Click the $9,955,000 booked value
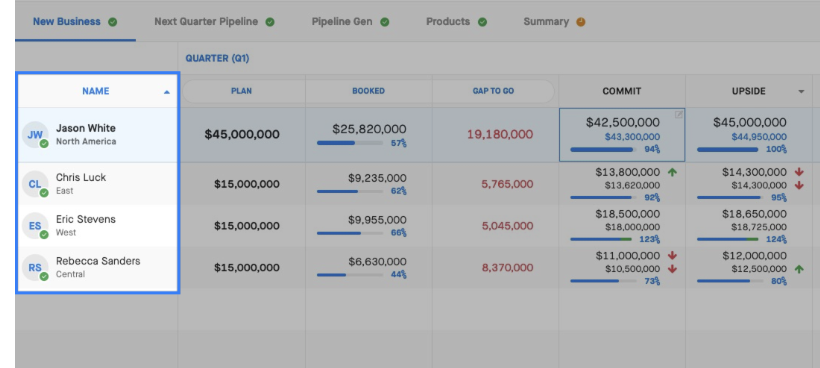Image resolution: width=820 pixels, height=368 pixels. pyautogui.click(x=377, y=220)
